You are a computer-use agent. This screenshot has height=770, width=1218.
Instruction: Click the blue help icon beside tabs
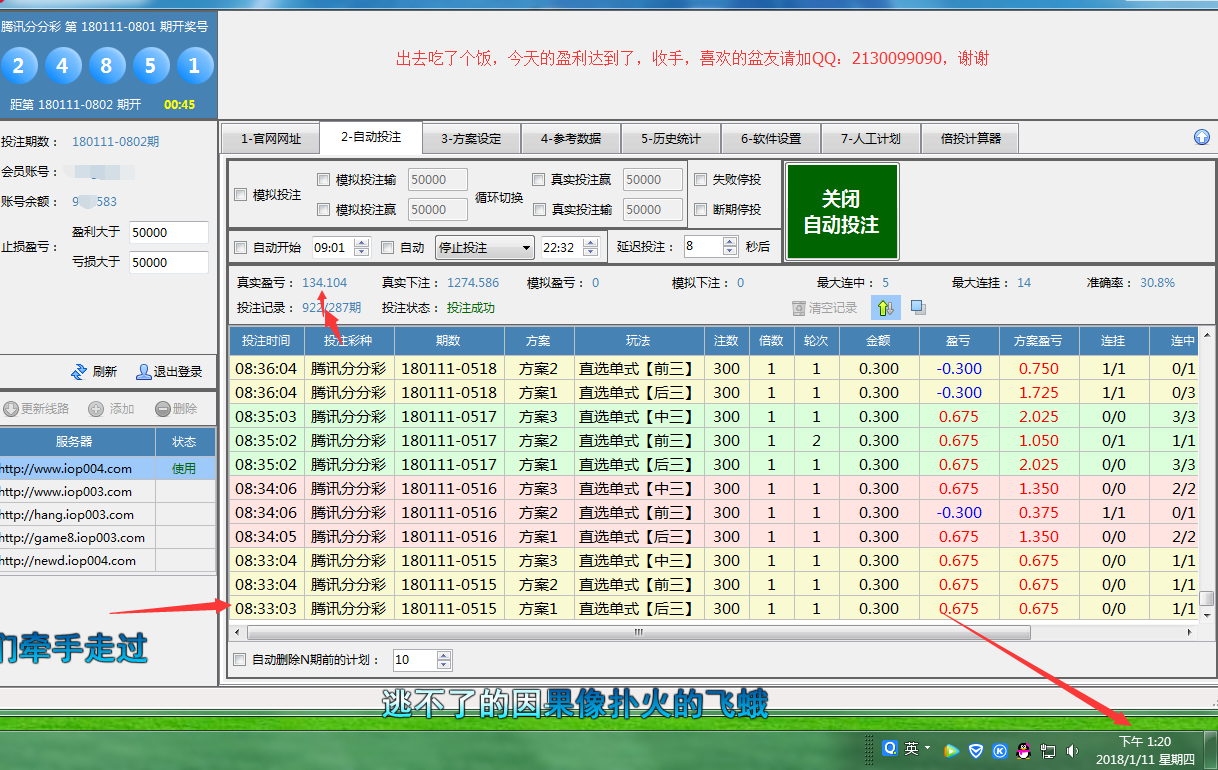1201,138
